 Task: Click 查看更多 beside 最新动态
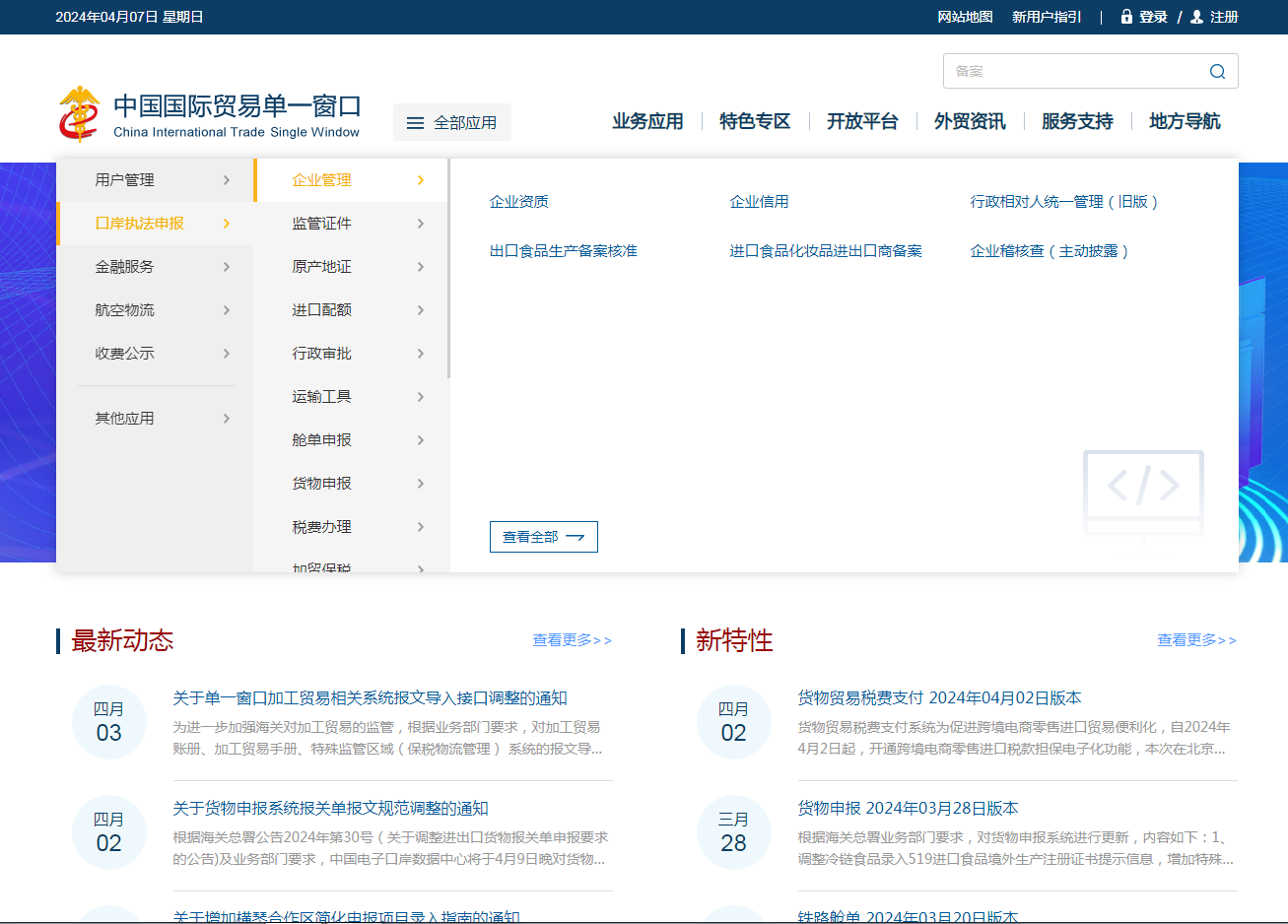pyautogui.click(x=572, y=640)
